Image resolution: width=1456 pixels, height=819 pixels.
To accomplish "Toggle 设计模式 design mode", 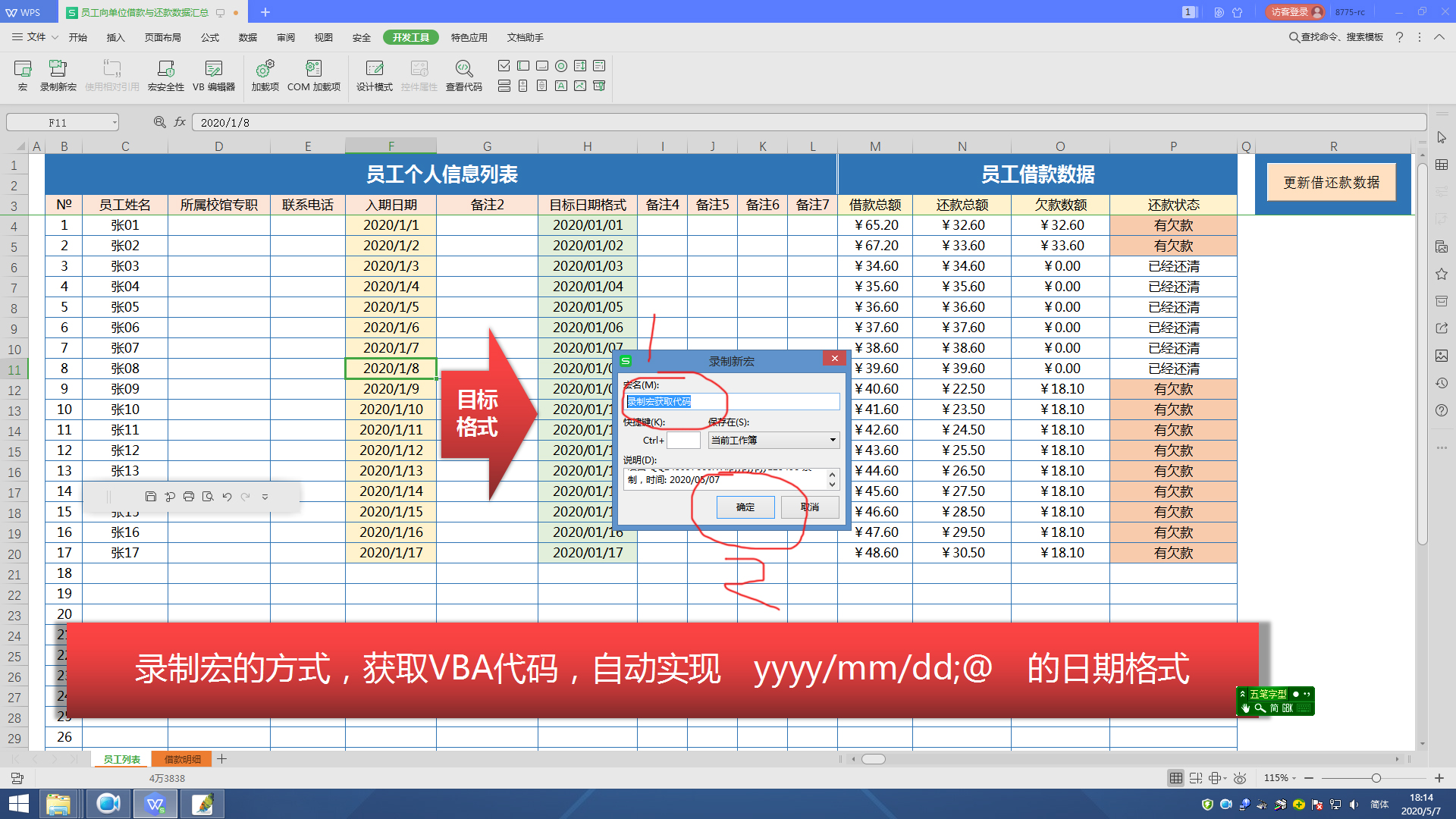I will pos(374,75).
